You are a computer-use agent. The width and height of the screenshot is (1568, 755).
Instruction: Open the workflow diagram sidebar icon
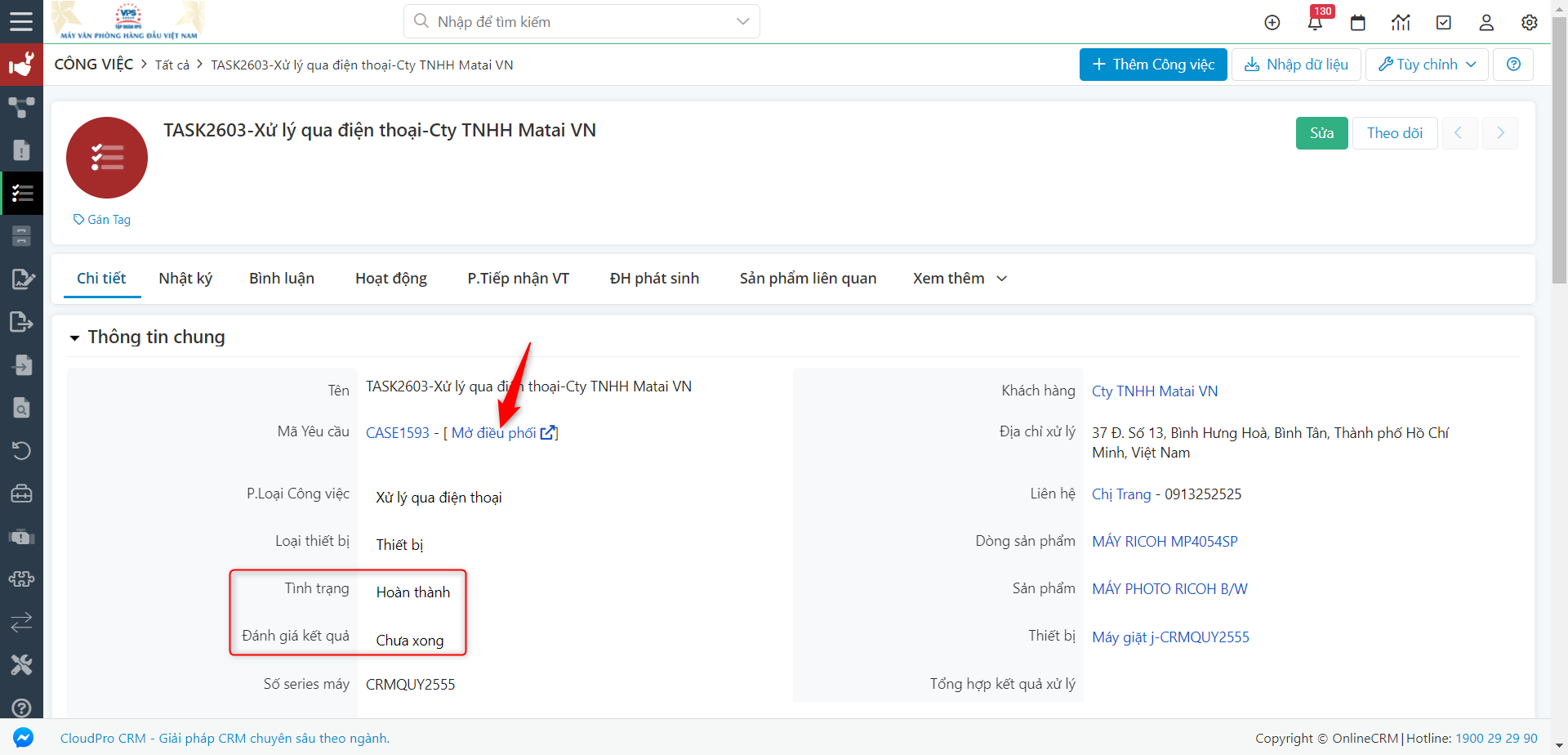pos(21,107)
